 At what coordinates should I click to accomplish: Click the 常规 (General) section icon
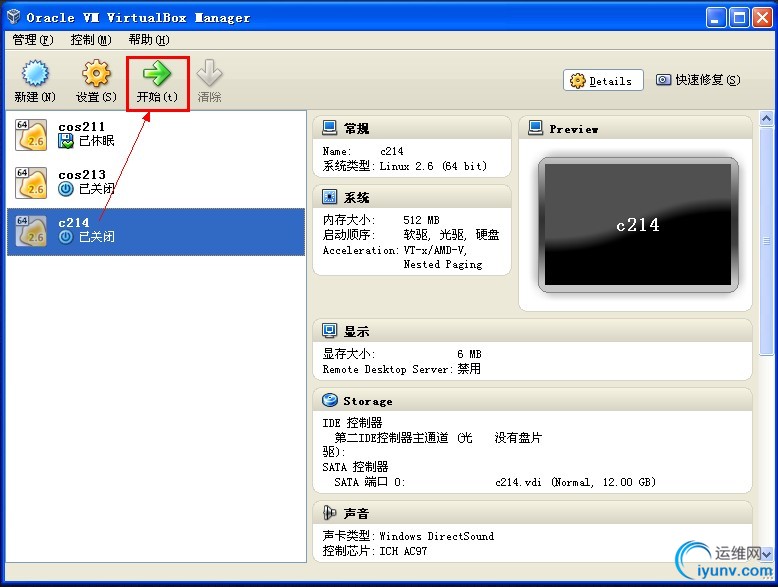coord(329,128)
